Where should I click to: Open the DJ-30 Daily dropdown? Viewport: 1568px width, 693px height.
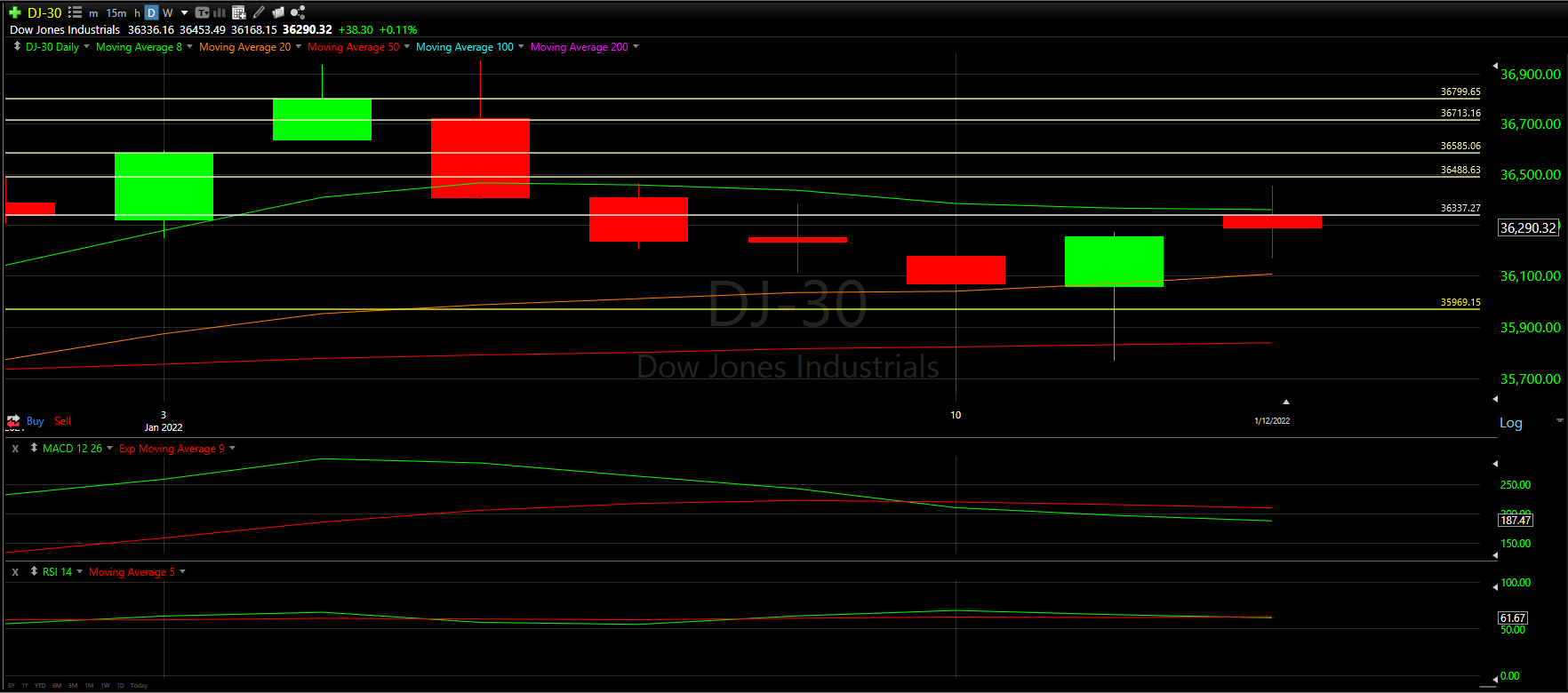pos(86,46)
